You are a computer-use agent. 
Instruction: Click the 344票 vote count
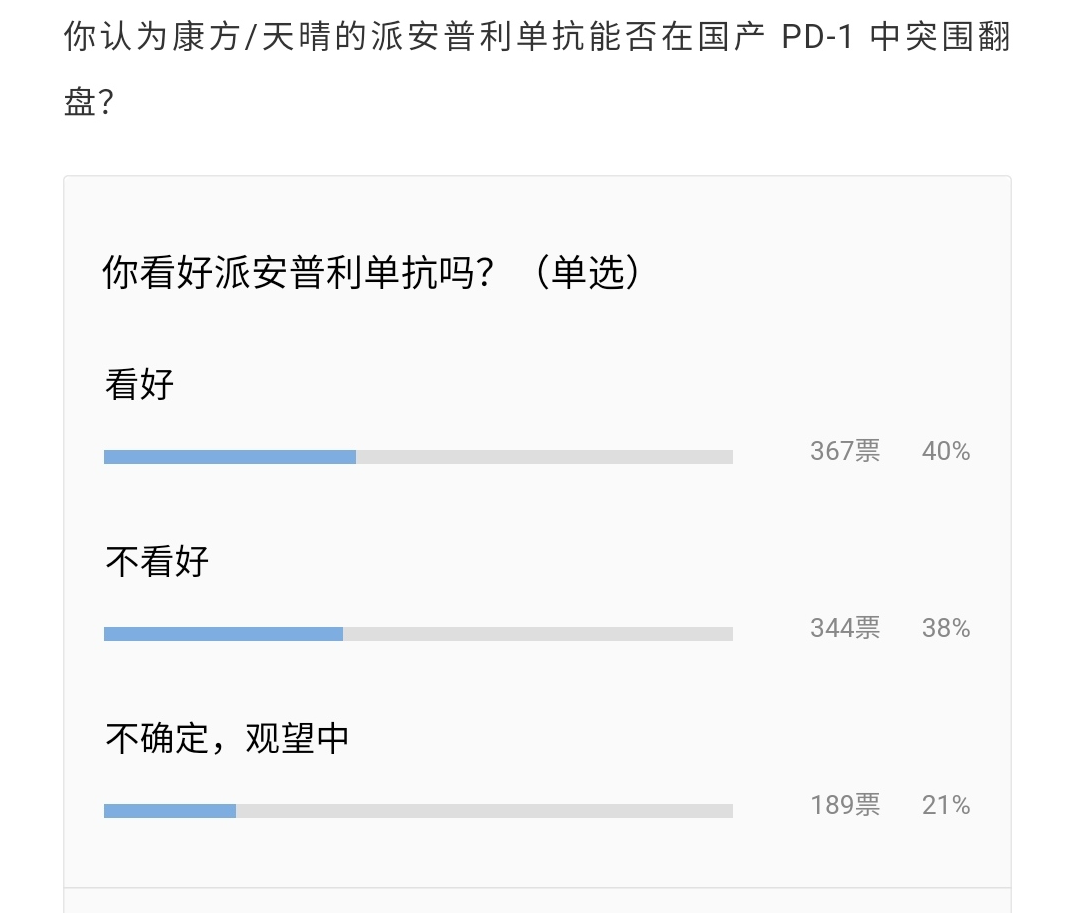tap(845, 628)
